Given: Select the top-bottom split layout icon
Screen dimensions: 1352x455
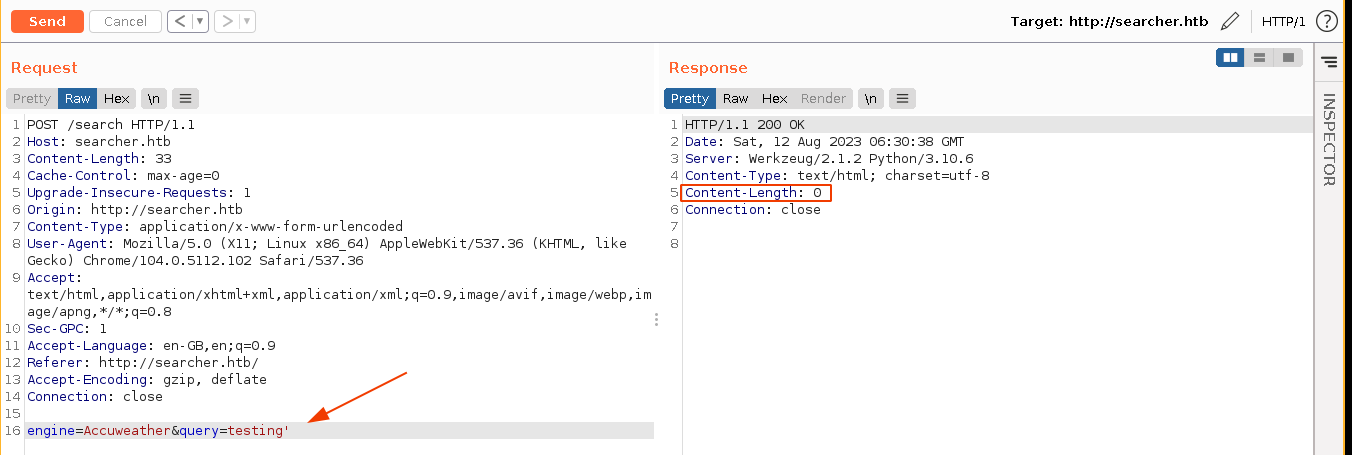Looking at the screenshot, I should pos(1259,58).
